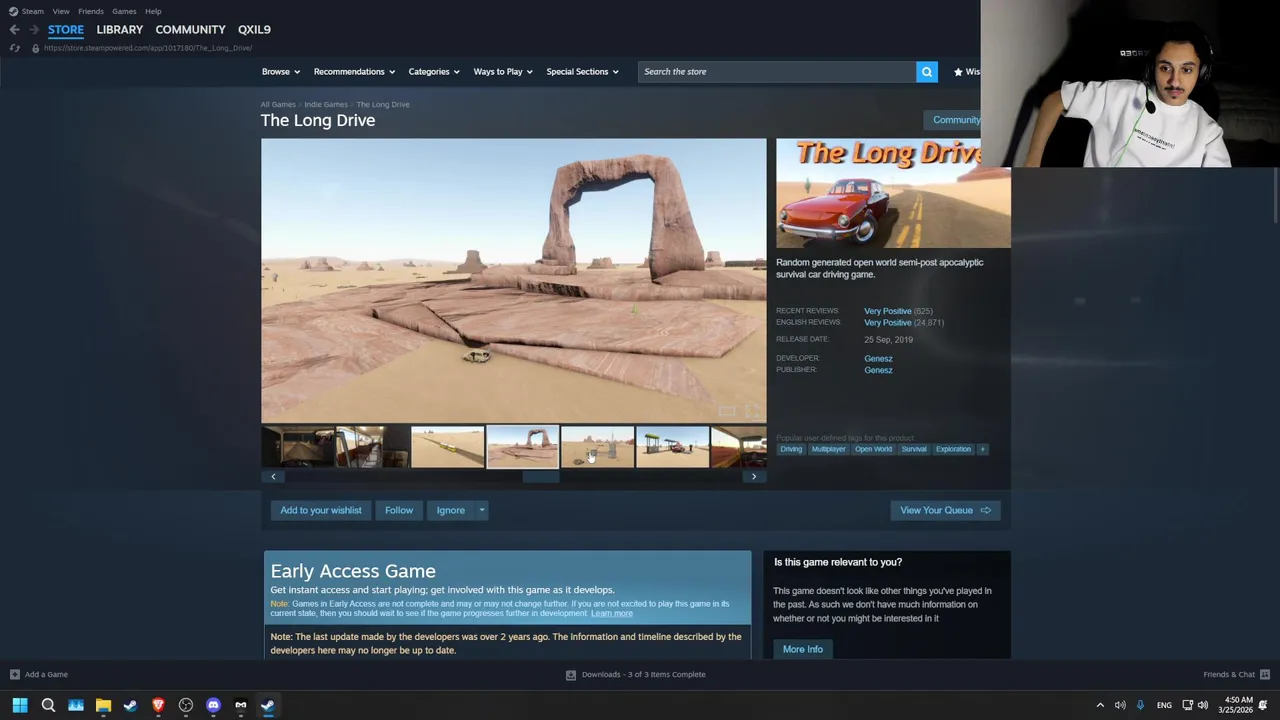Open the Genesz developer link
1280x720 pixels.
tap(878, 358)
